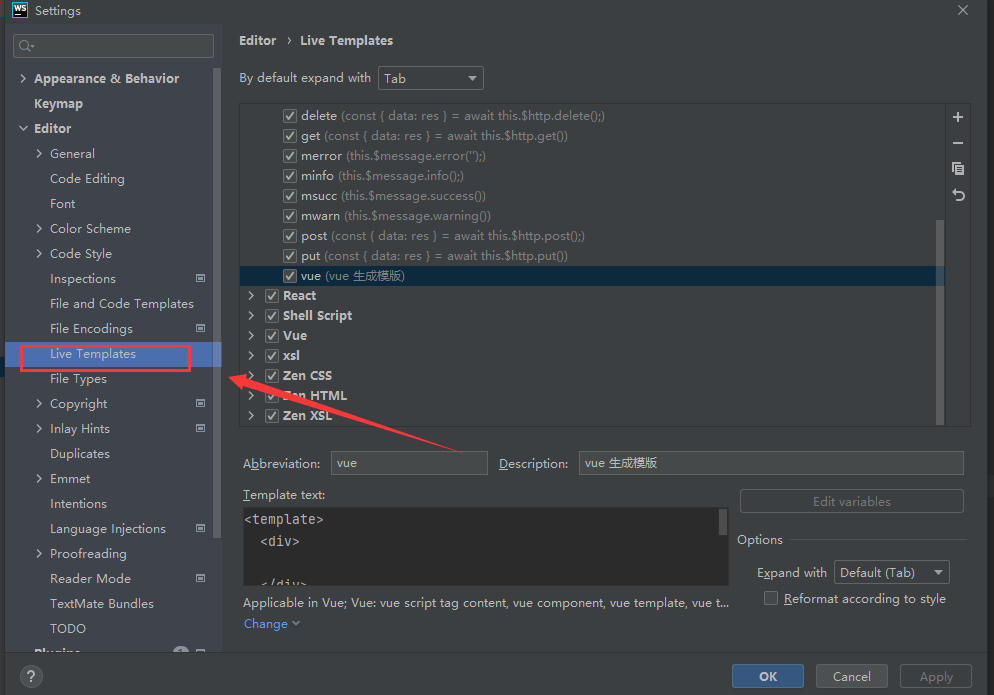The image size is (994, 695).
Task: Click the modified-settings icon beside Copyright
Action: coord(200,403)
